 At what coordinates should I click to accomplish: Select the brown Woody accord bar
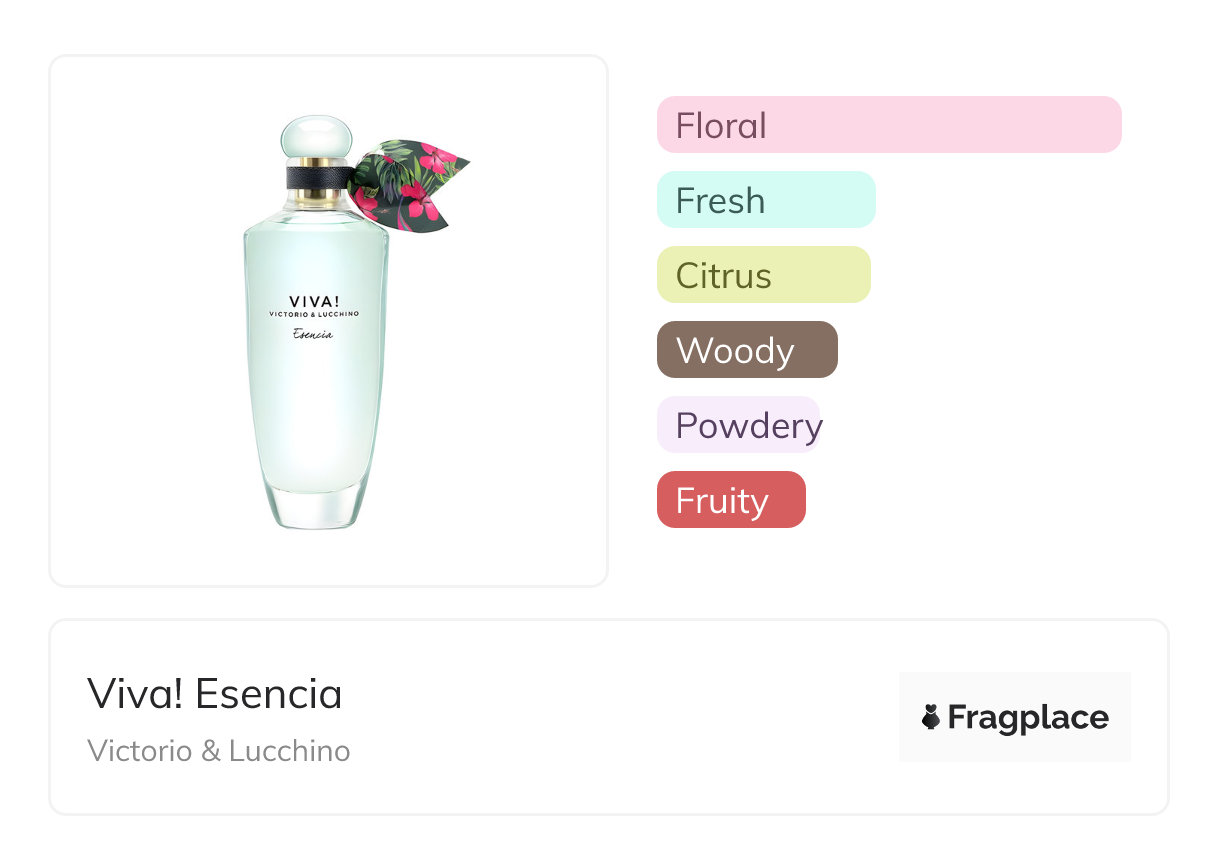click(747, 350)
